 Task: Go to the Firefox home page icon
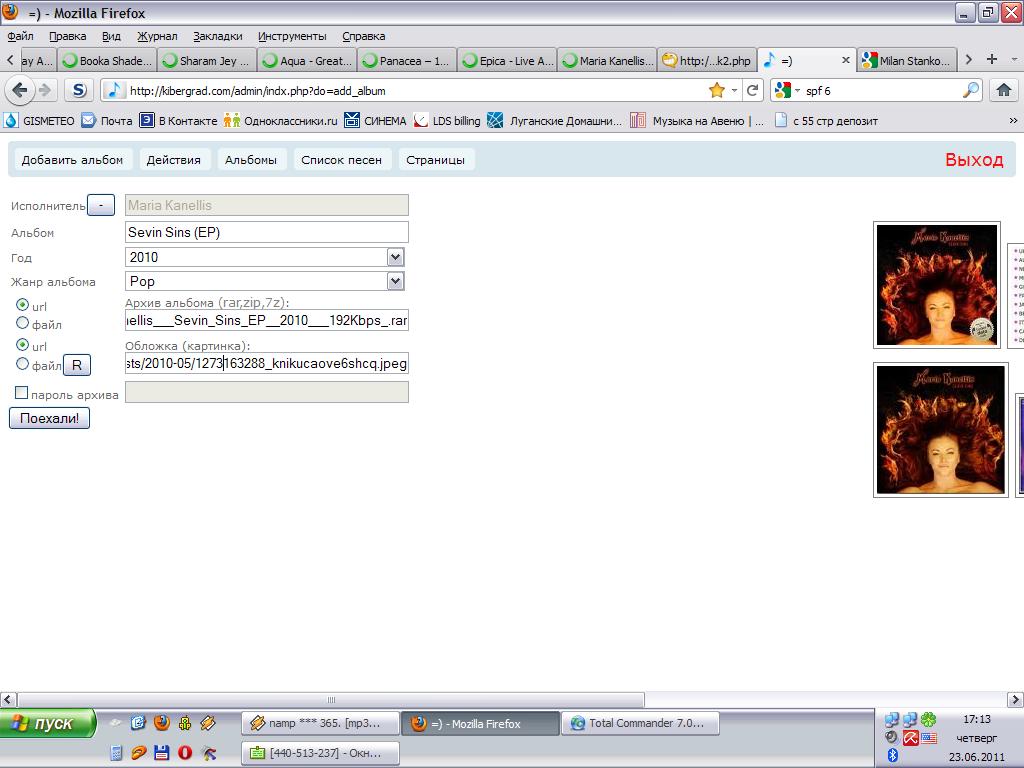tap(1004, 90)
